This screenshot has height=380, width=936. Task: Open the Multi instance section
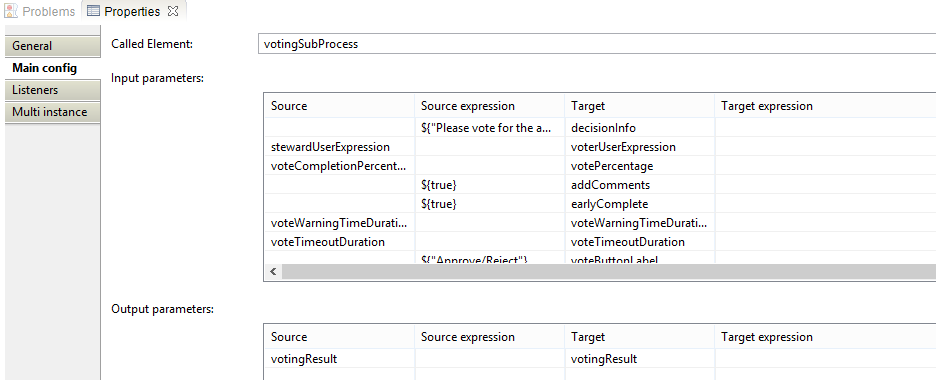click(52, 112)
